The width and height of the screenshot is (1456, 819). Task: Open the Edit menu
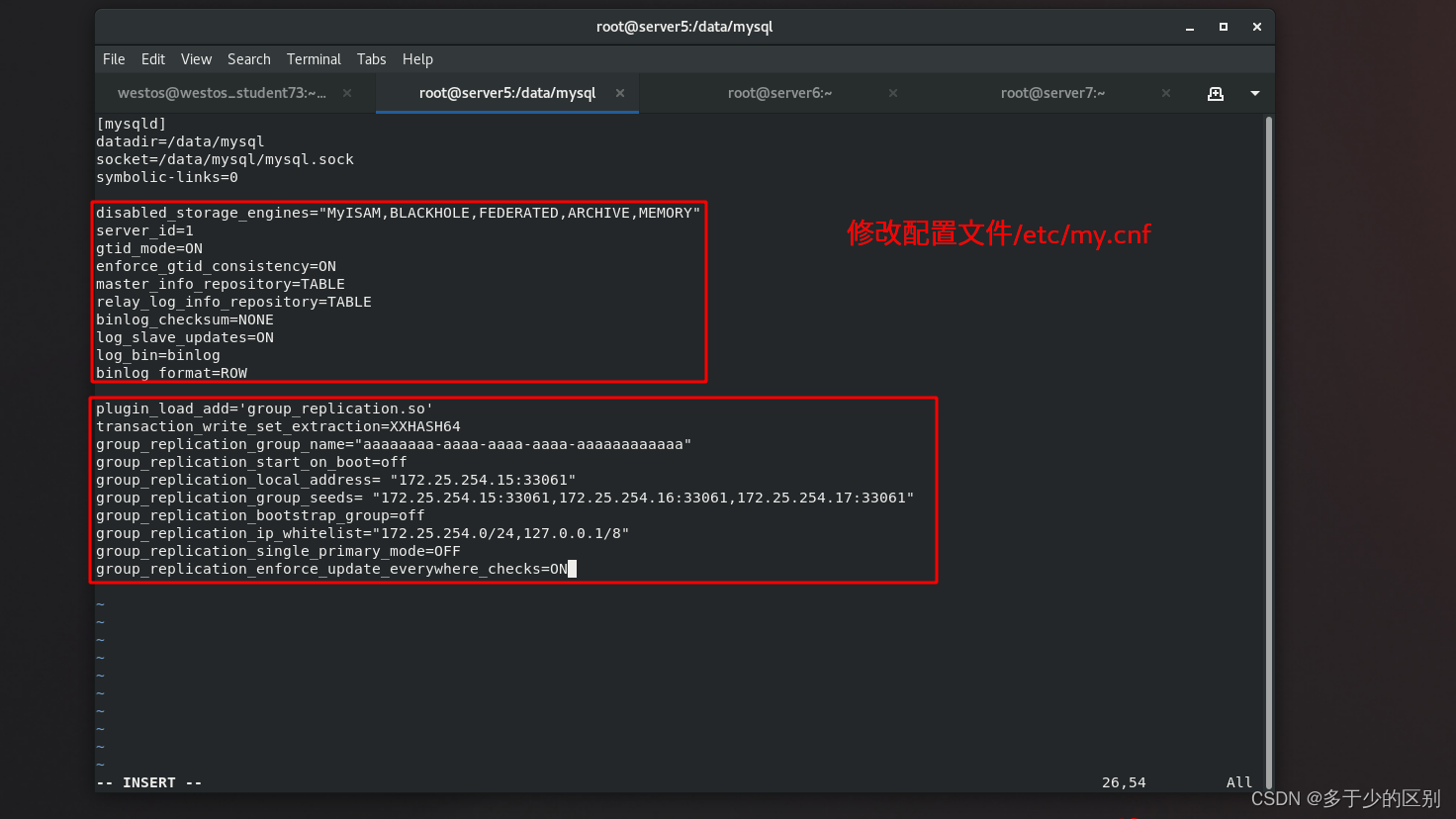pyautogui.click(x=153, y=59)
